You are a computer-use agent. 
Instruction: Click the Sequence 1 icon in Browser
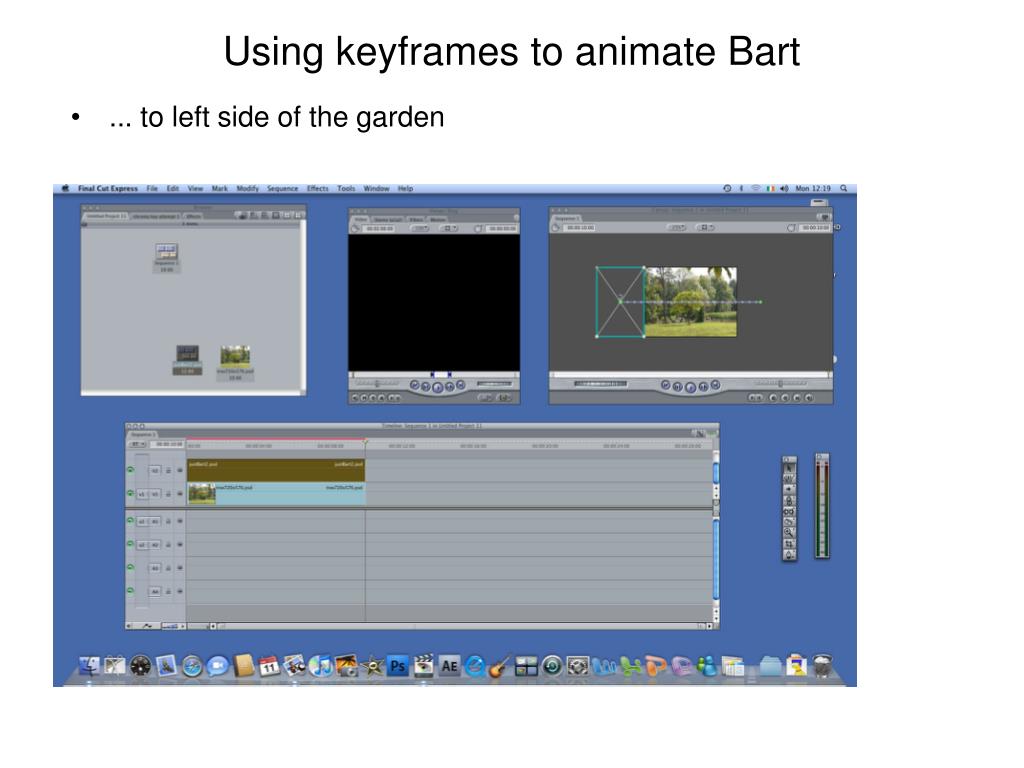pyautogui.click(x=167, y=251)
